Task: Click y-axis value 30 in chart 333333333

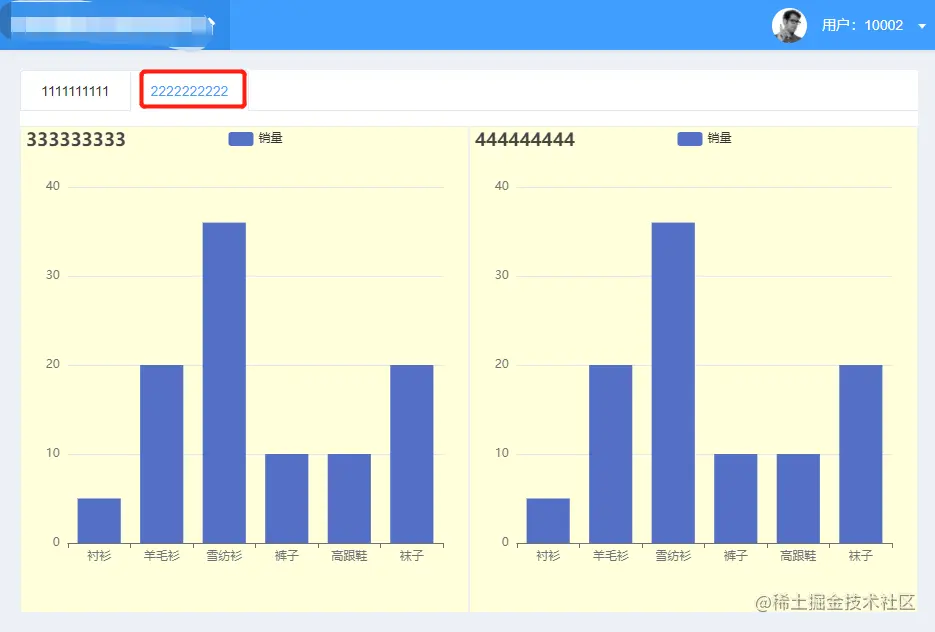Action: 53,275
